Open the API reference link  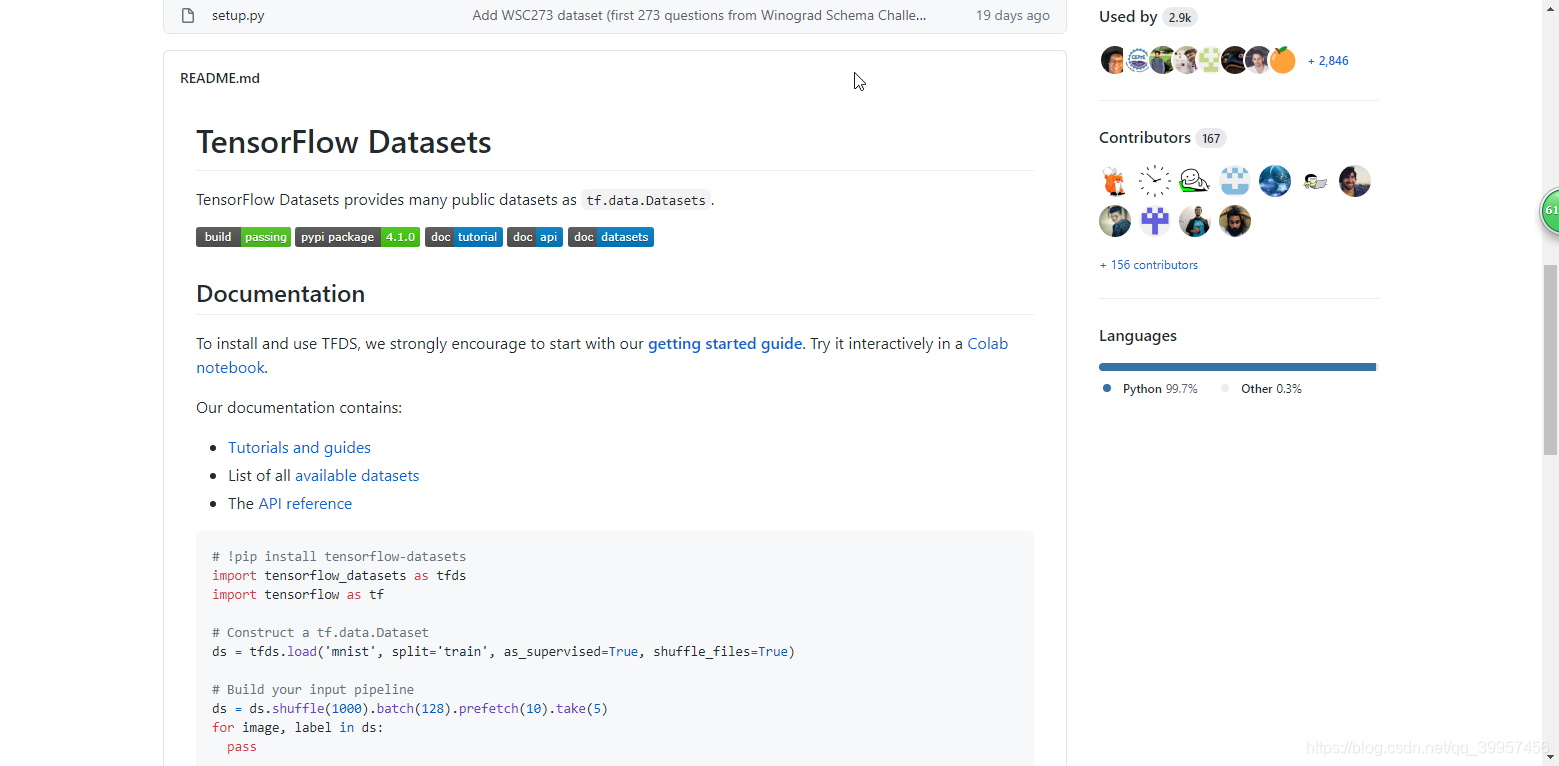coord(305,504)
